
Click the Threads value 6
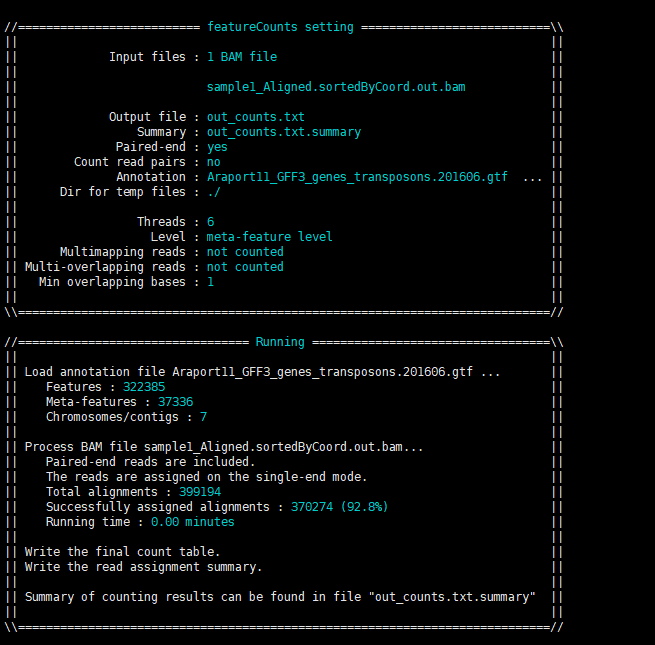[x=210, y=222]
